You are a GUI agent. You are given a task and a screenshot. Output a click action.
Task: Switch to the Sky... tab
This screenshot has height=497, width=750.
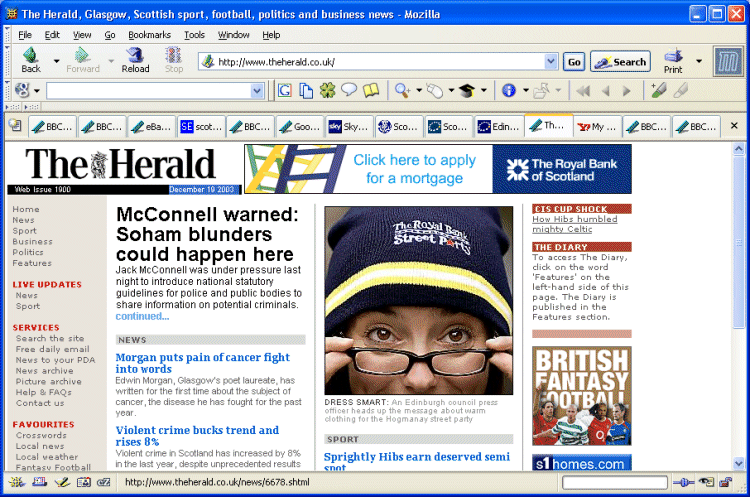pos(349,127)
